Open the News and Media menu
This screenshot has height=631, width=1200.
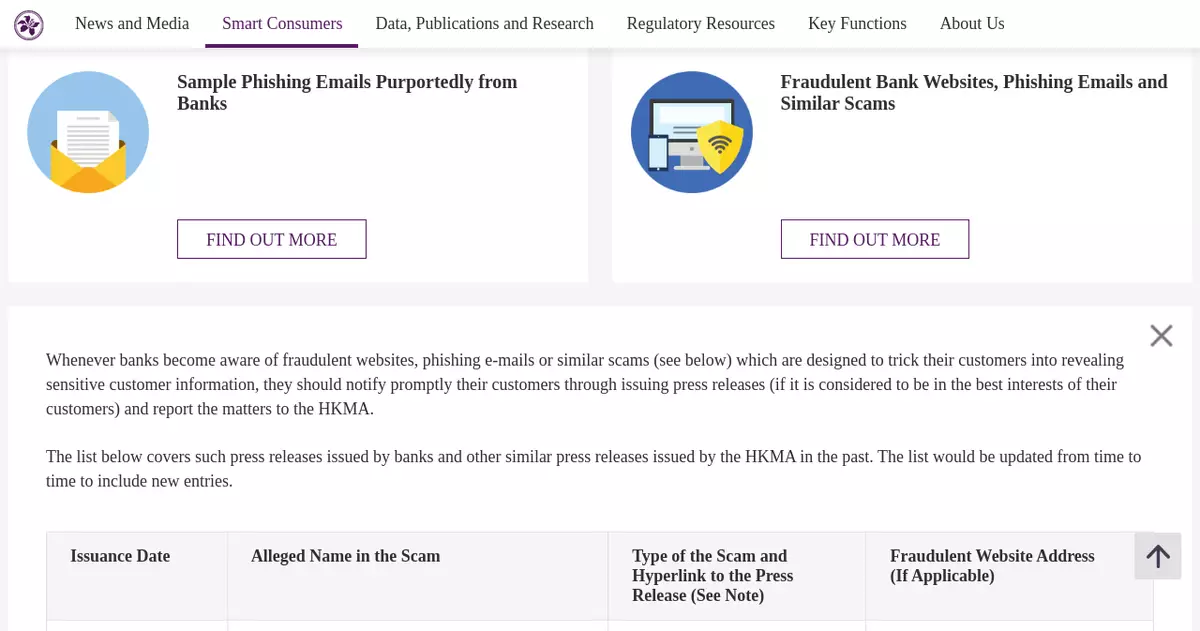(132, 24)
